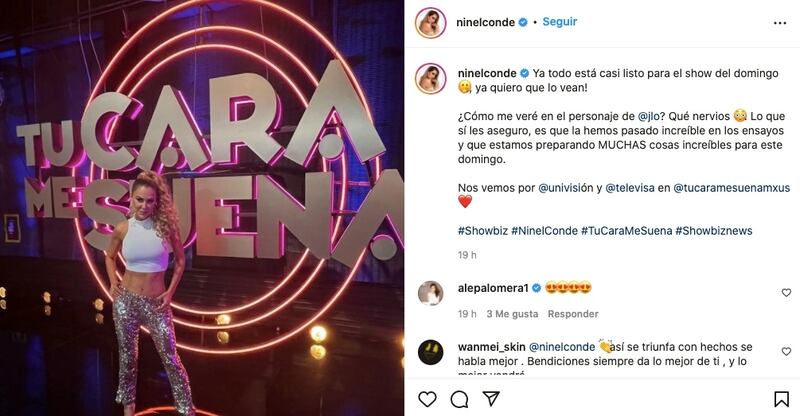The image size is (800, 416).
Task: Open the @univisión mention
Action: (x=566, y=188)
